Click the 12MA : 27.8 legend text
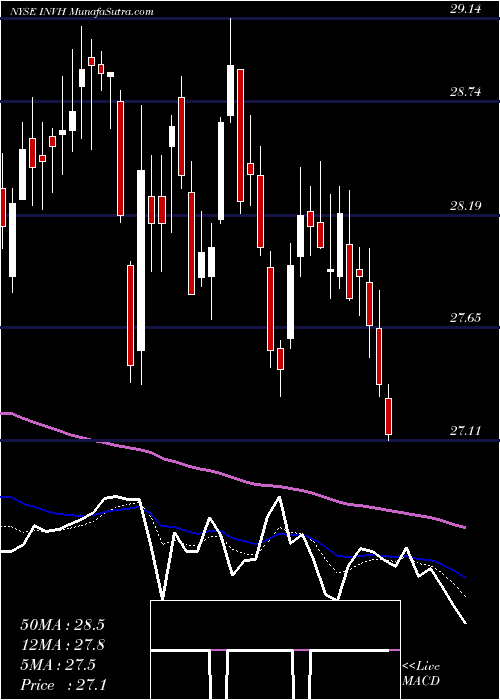 pyautogui.click(x=62, y=645)
